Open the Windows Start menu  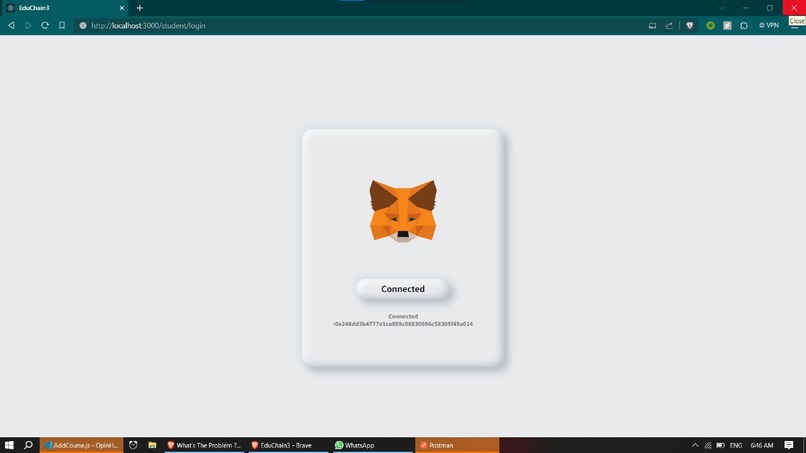point(9,445)
